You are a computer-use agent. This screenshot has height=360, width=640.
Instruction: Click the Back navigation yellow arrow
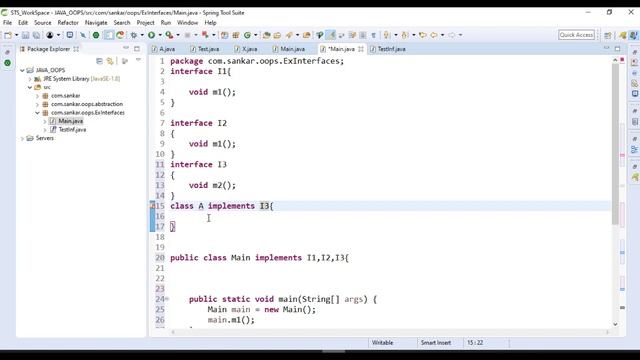coord(434,35)
